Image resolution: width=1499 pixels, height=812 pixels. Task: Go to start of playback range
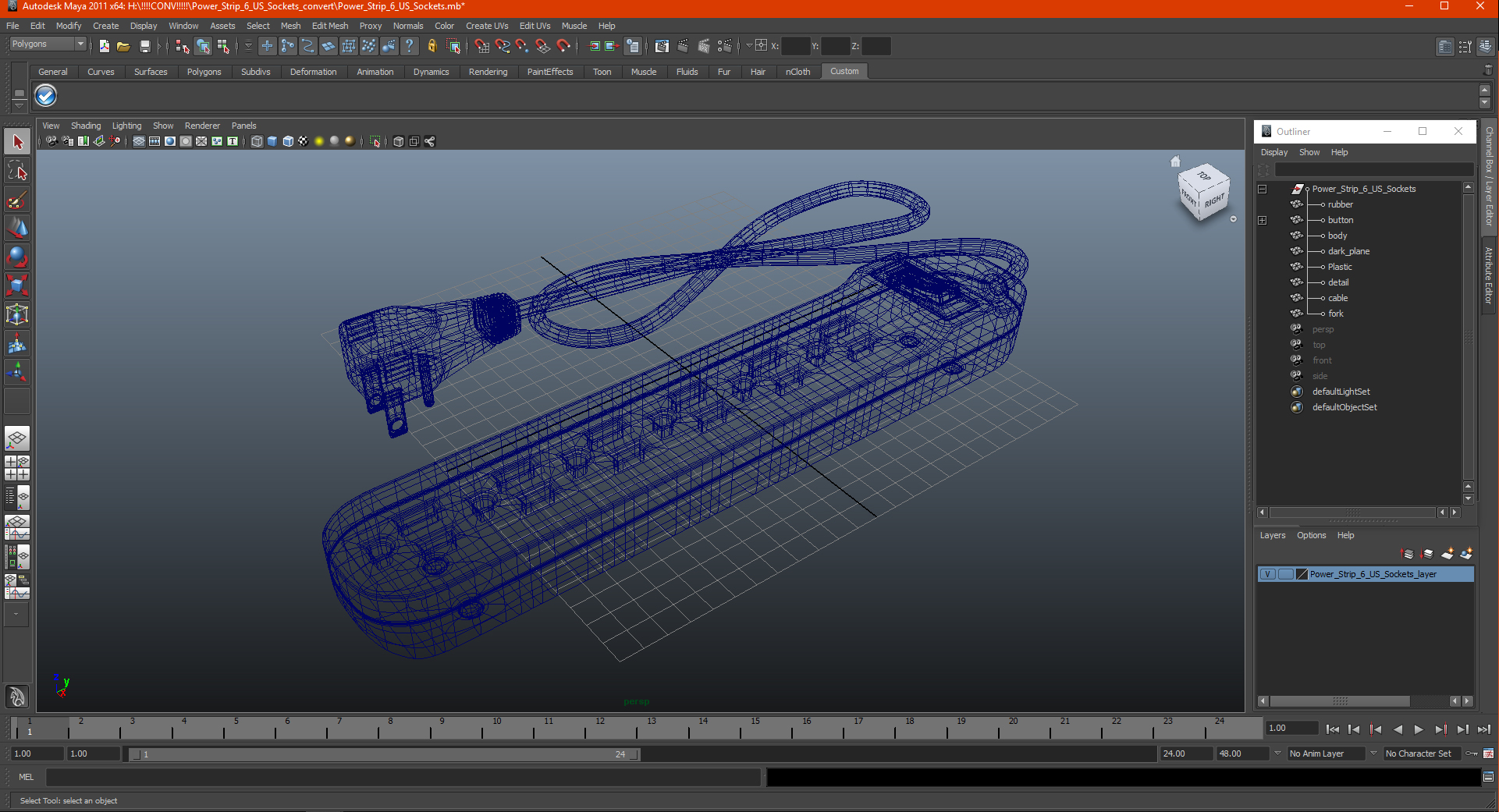point(1332,729)
